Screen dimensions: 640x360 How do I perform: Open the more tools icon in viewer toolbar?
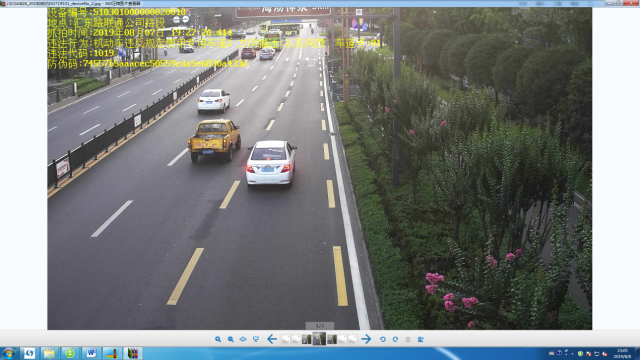(x=421, y=339)
